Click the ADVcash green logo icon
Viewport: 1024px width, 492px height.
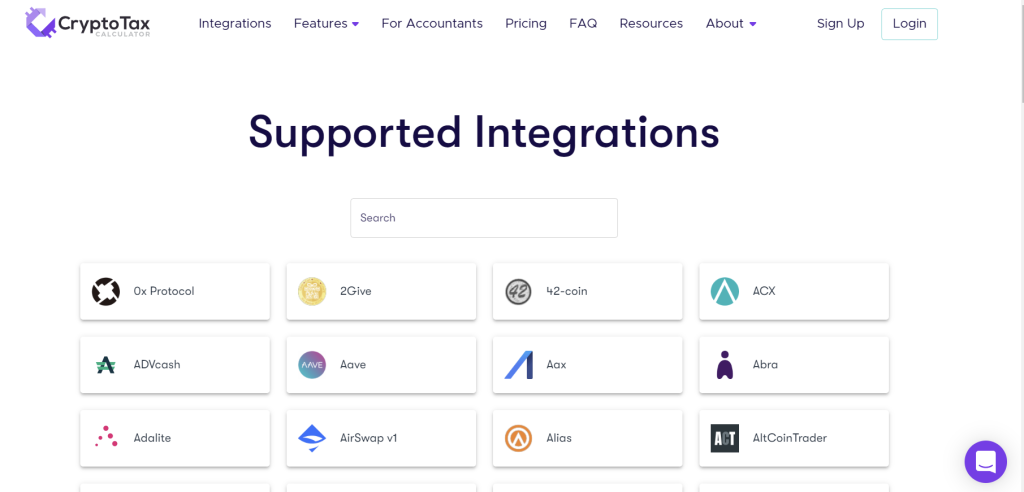pyautogui.click(x=106, y=365)
